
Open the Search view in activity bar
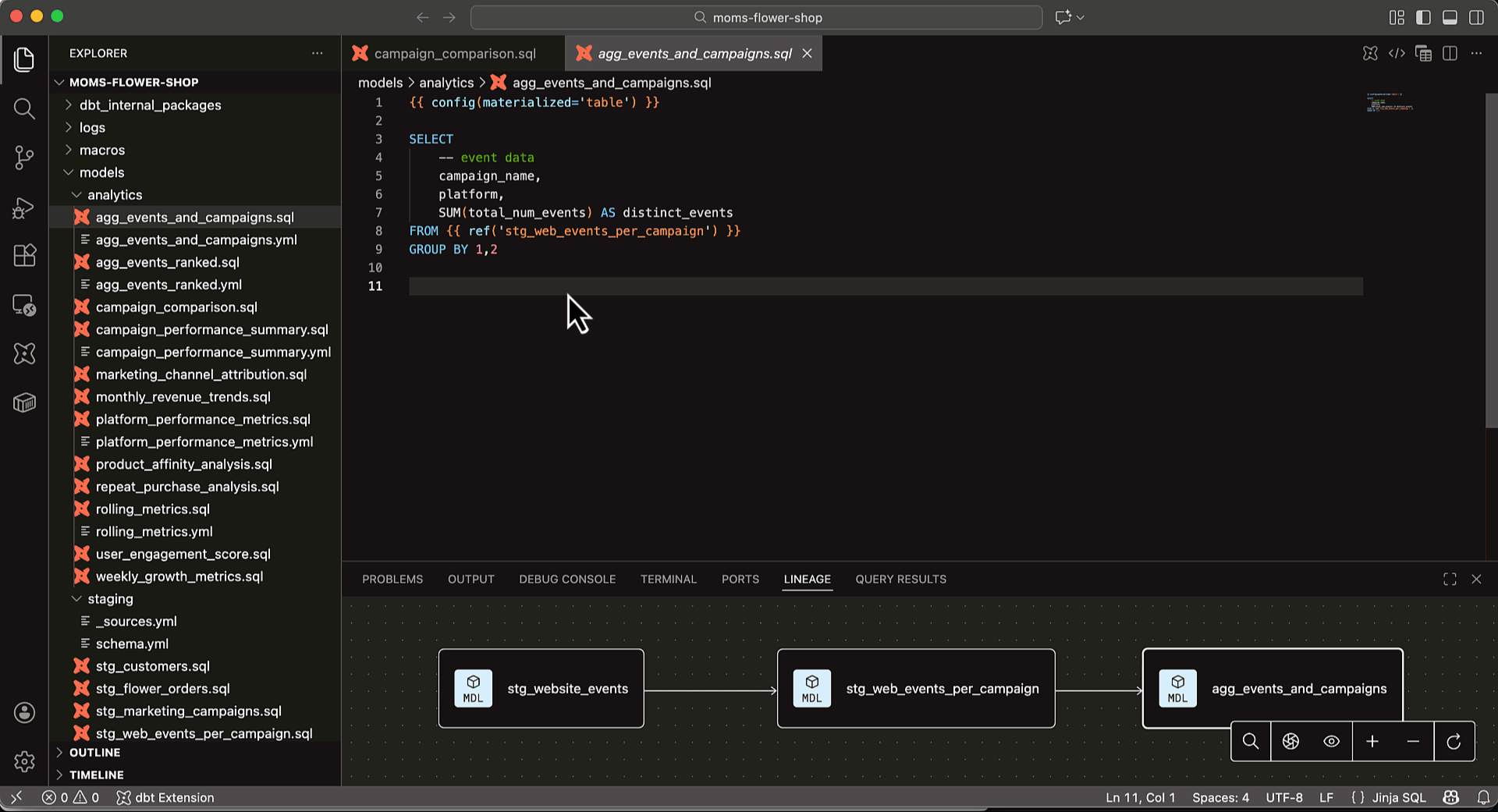pyautogui.click(x=24, y=108)
